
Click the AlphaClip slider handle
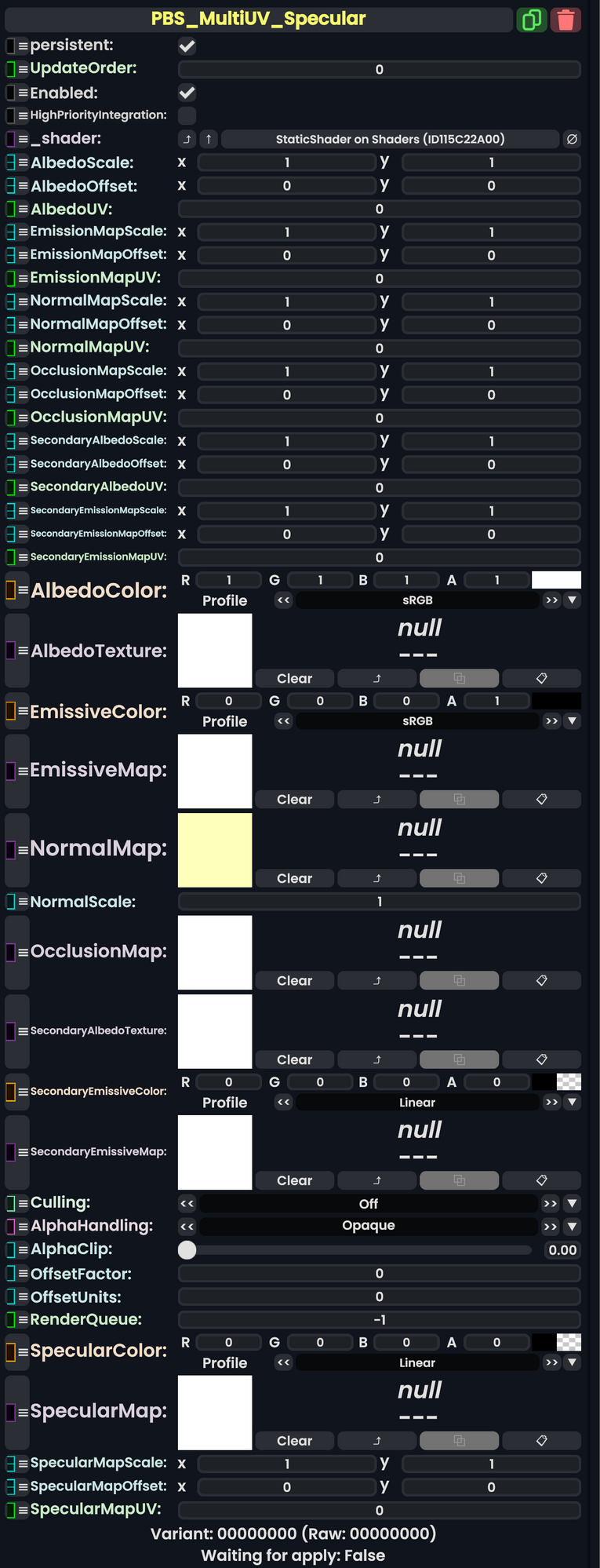coord(187,1250)
